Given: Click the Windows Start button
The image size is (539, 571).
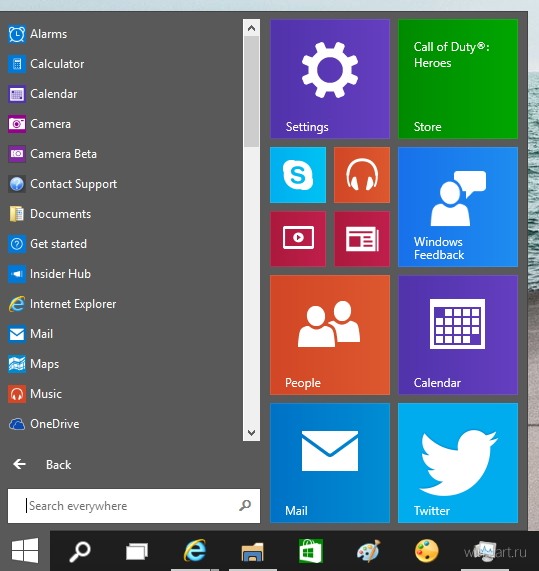Looking at the screenshot, I should (x=25, y=551).
